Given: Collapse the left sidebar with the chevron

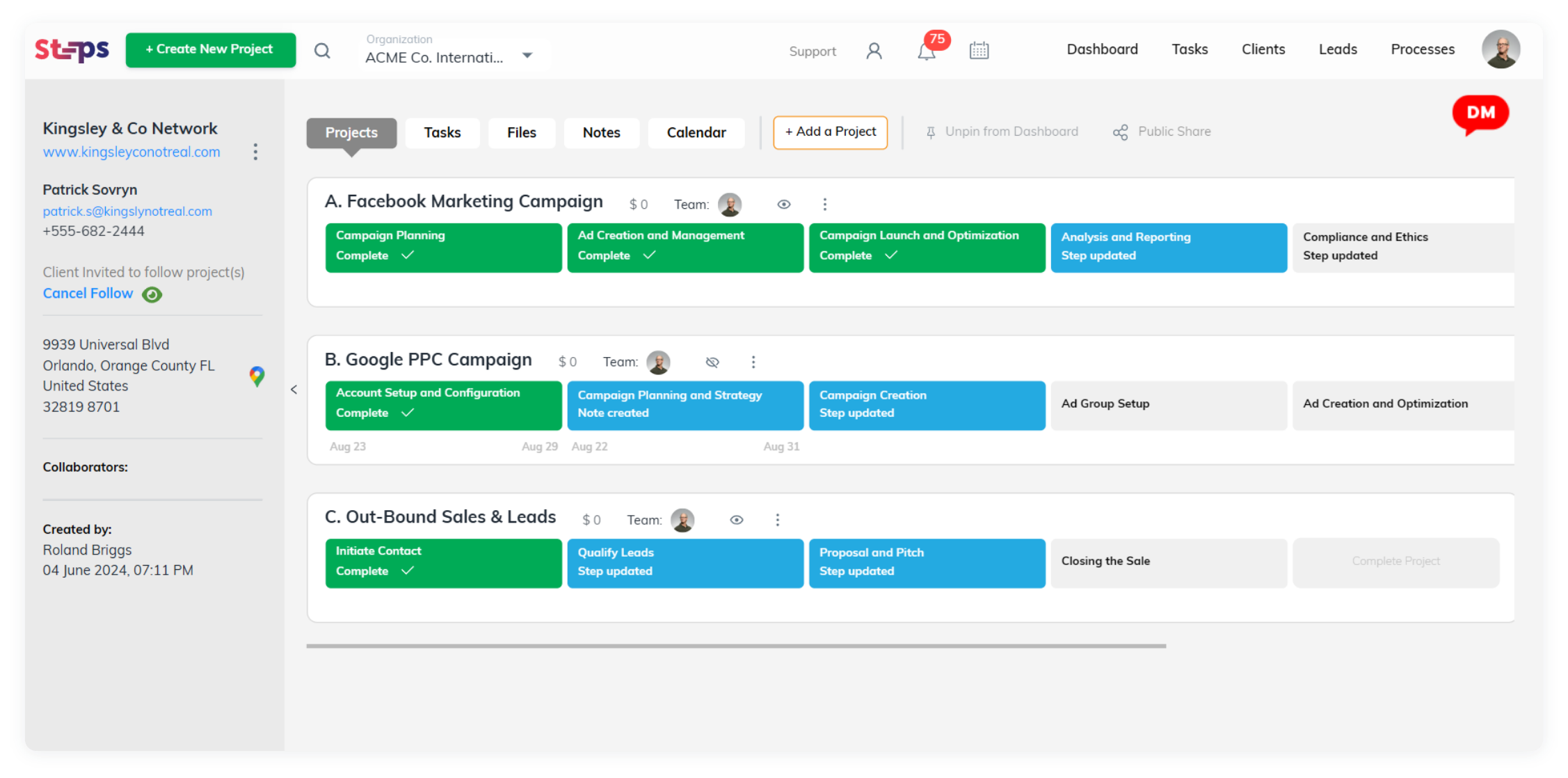Looking at the screenshot, I should pos(293,390).
